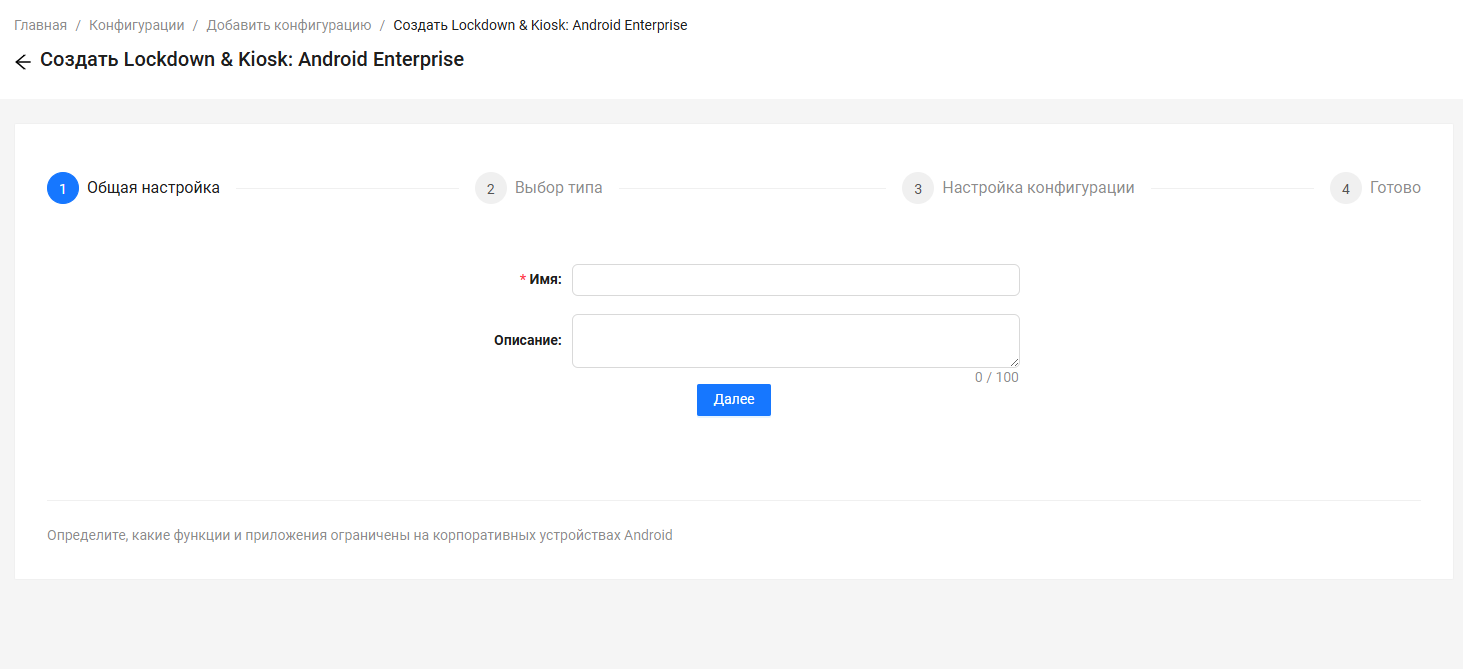Viewport: 1463px width, 669px height.
Task: Select the Настройка конфигурации step label
Action: pos(1038,188)
